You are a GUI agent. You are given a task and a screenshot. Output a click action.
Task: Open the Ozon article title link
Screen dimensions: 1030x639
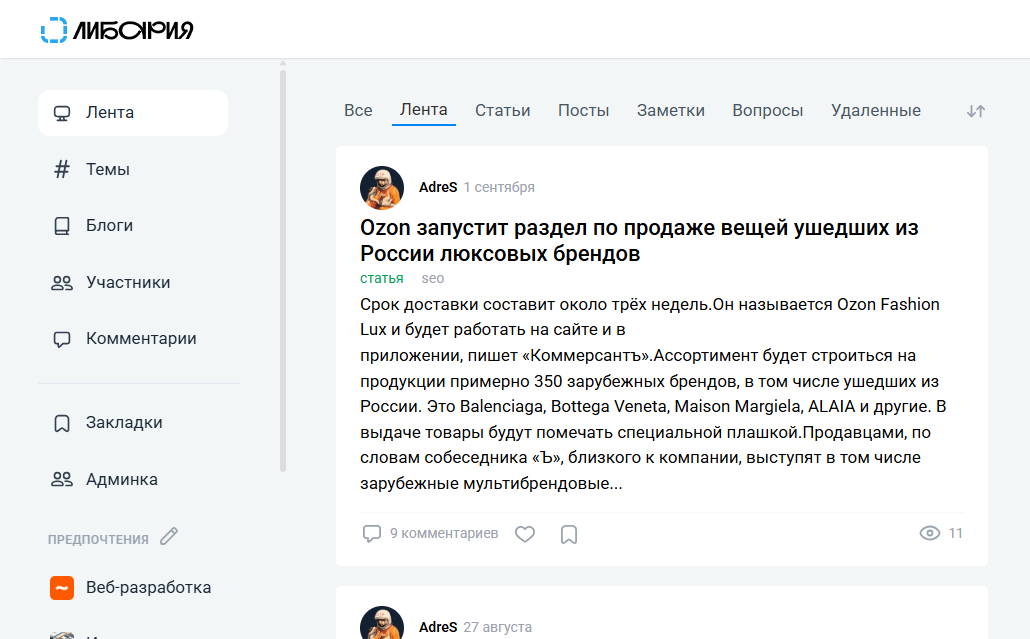coord(639,240)
